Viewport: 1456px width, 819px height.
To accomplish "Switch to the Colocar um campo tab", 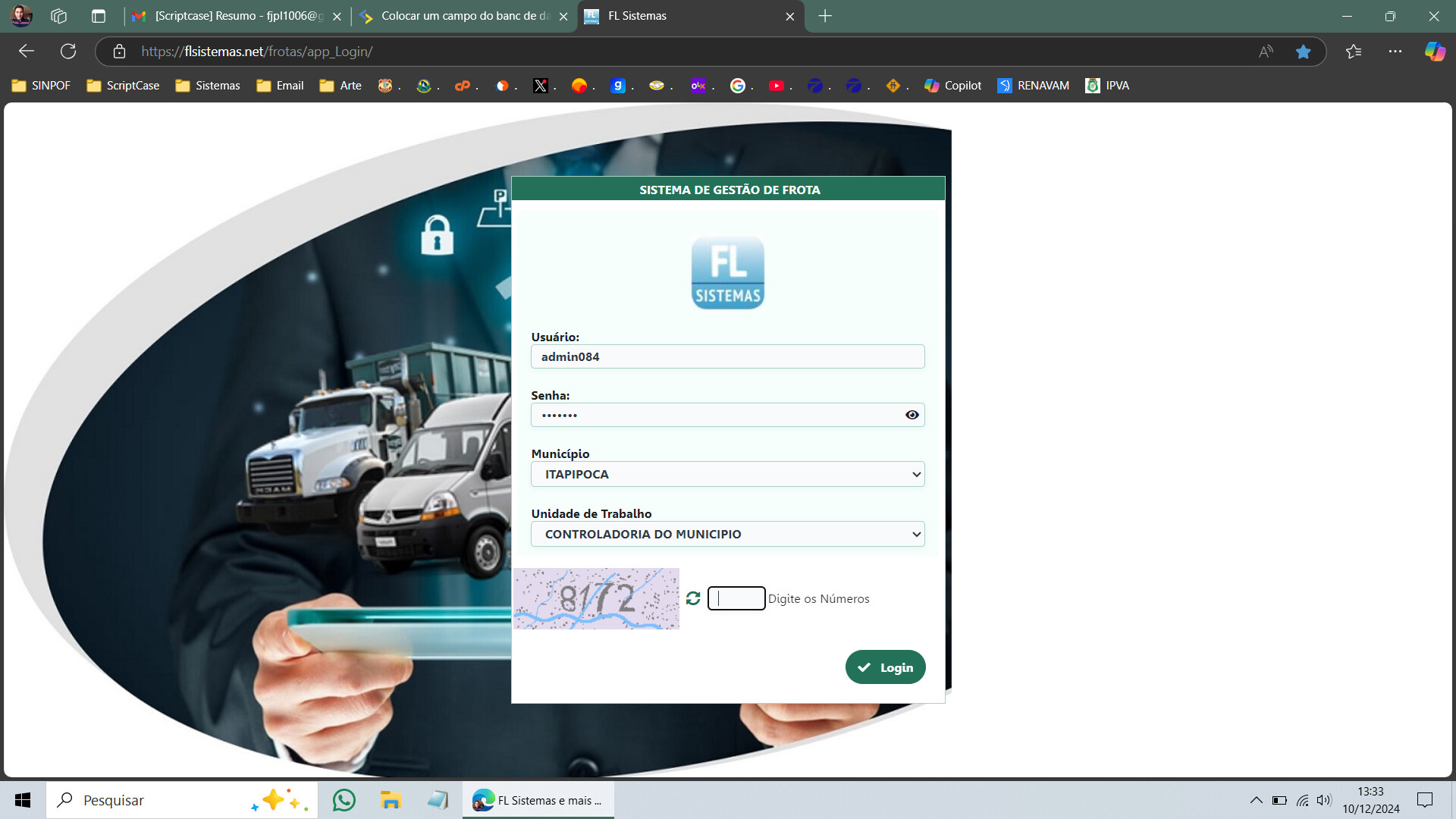I will (459, 16).
